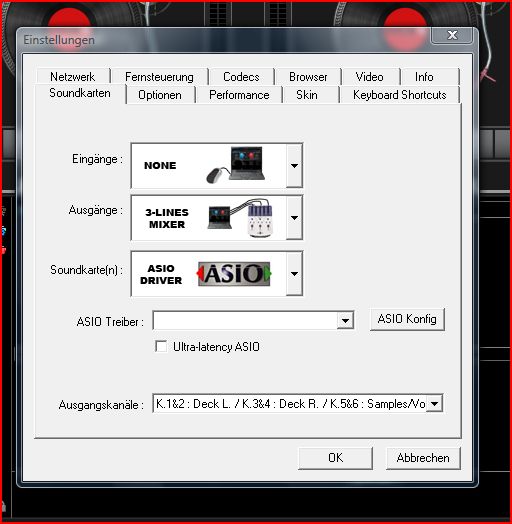Confirm settings with the OK button
Viewport: 512px width, 524px height.
335,458
